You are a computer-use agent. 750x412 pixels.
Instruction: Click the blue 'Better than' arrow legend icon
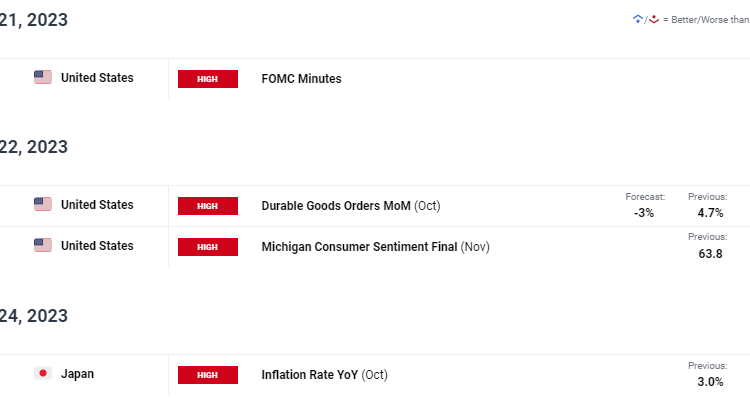(638, 19)
